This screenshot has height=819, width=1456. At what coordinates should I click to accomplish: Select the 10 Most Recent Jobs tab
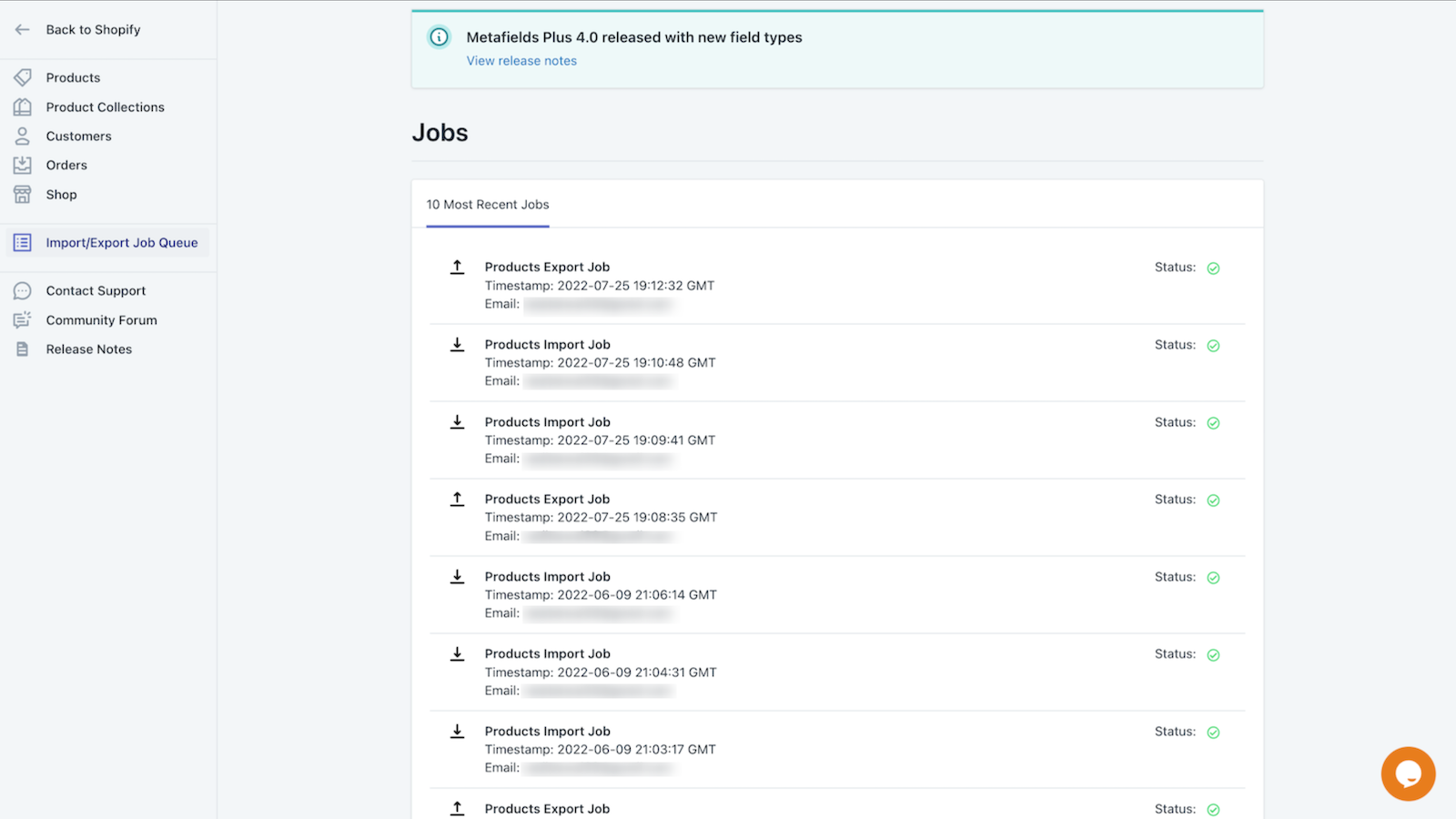pos(488,205)
